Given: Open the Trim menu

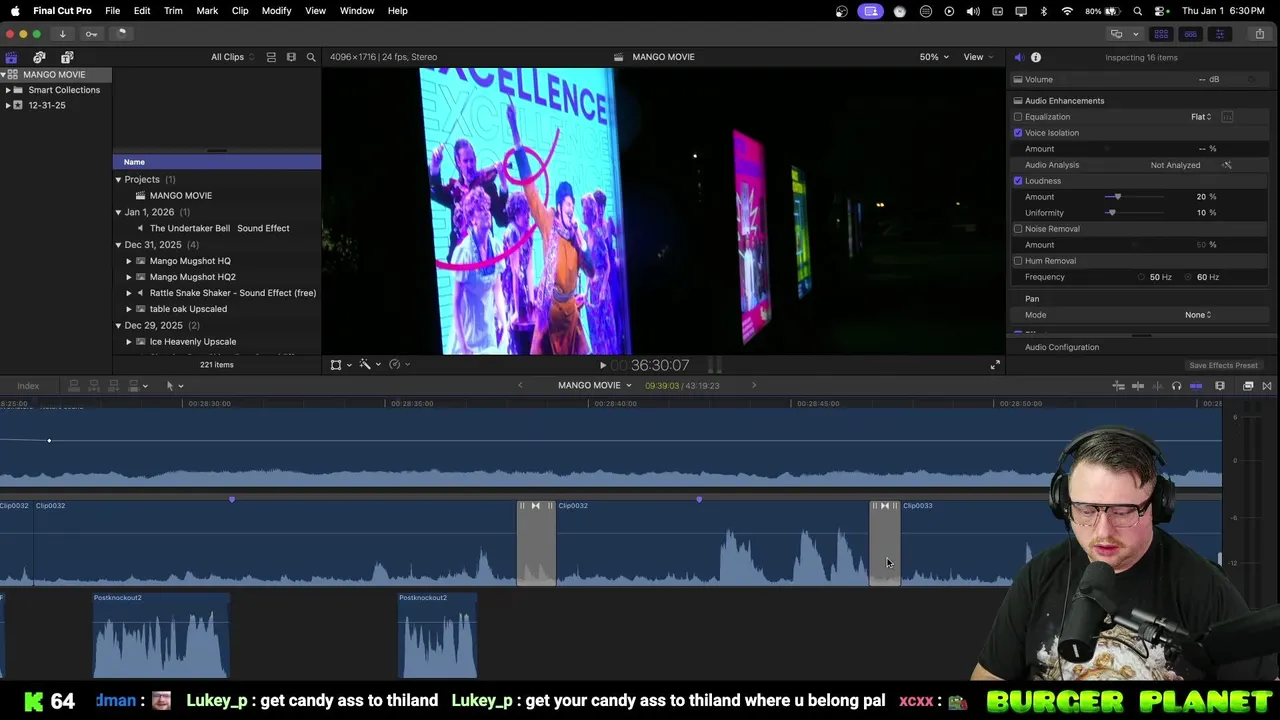Looking at the screenshot, I should (173, 11).
